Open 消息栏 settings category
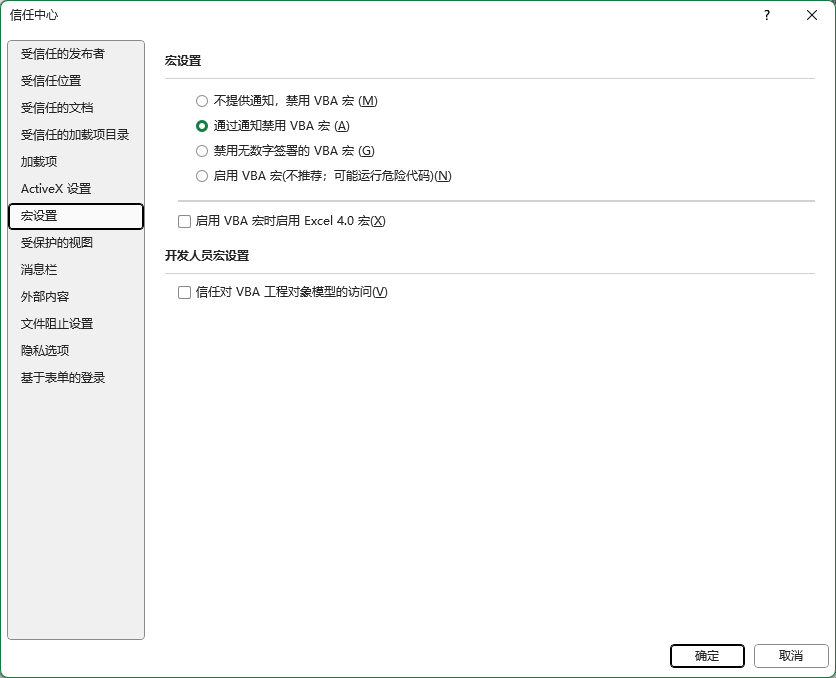The height and width of the screenshot is (678, 836). click(76, 270)
